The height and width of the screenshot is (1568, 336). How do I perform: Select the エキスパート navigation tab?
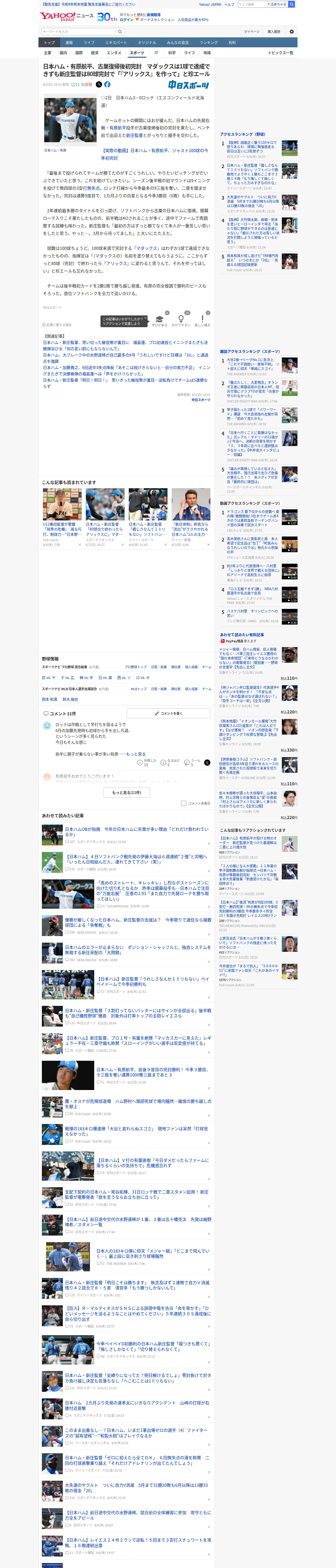click(x=116, y=43)
